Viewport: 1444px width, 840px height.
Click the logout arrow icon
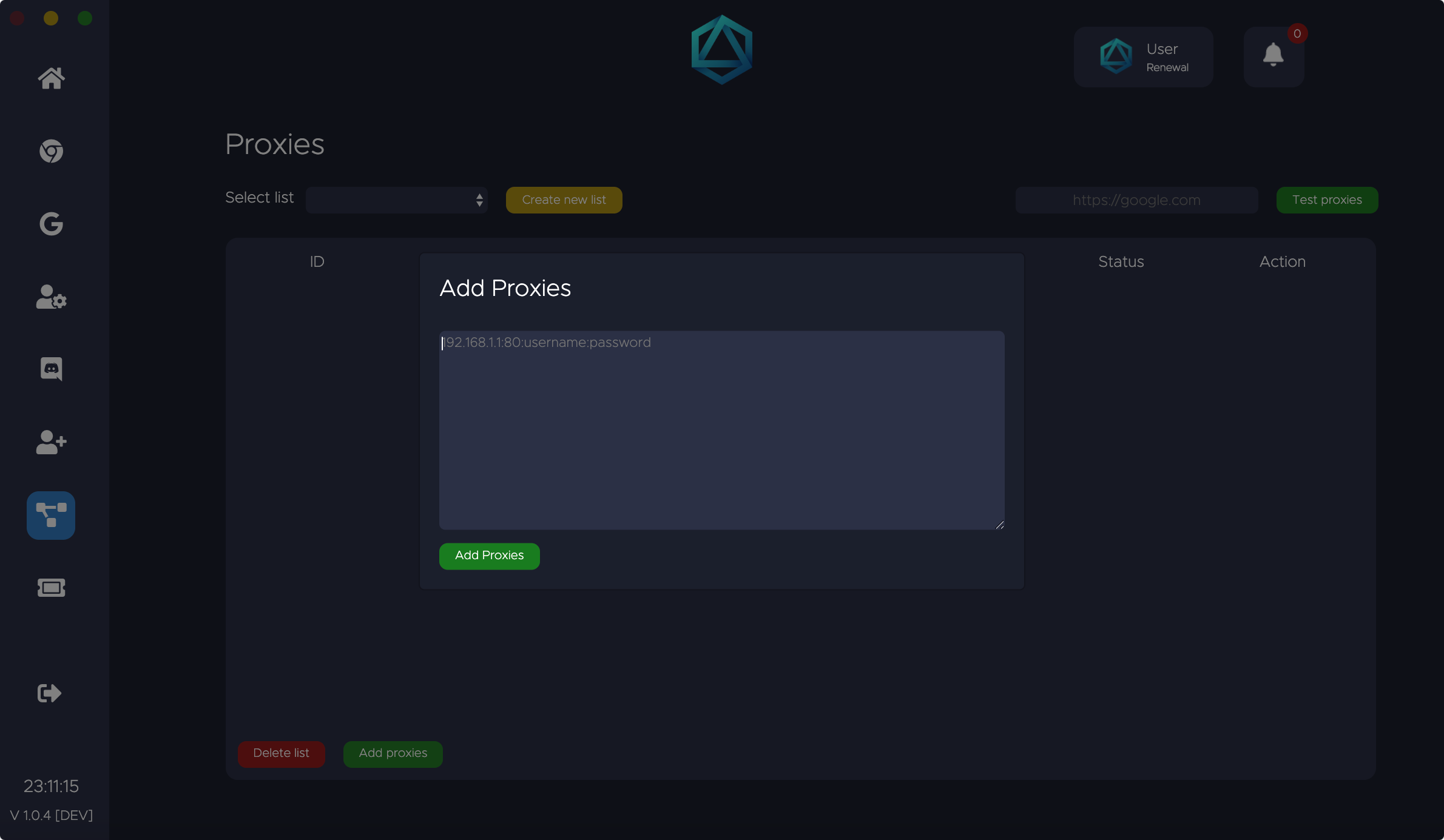click(49, 693)
